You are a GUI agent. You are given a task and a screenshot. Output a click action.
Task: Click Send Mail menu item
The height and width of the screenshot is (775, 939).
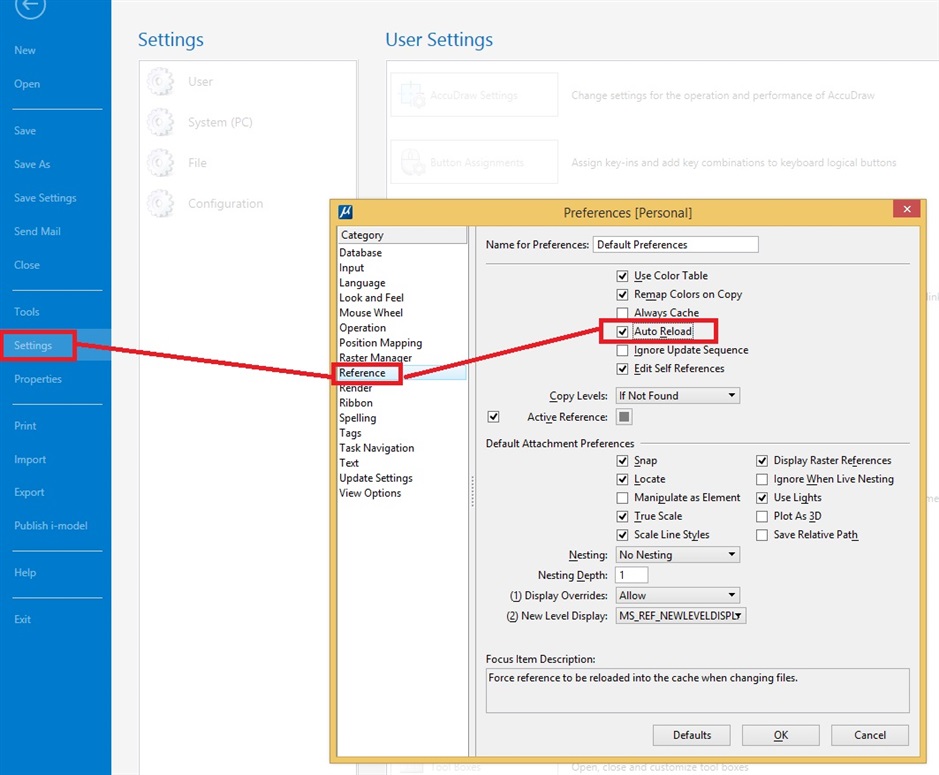(x=37, y=231)
